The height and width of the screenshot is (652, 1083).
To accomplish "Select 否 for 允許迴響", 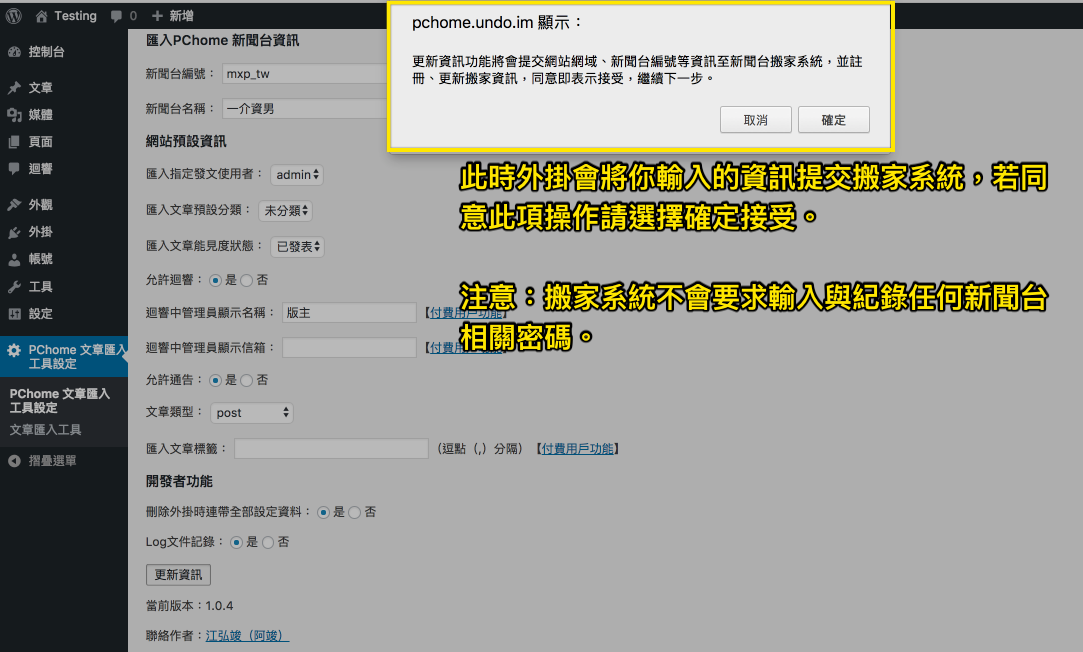I will (247, 280).
